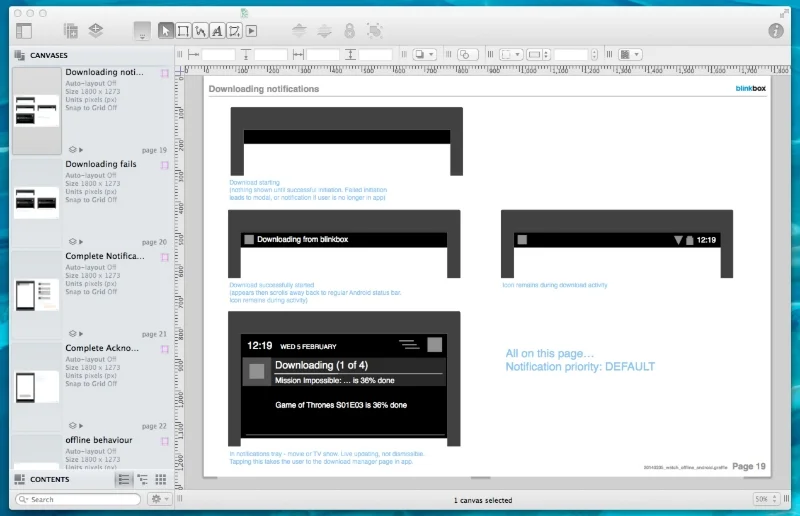Select the Shape tool
Image resolution: width=800 pixels, height=516 pixels.
(183, 31)
